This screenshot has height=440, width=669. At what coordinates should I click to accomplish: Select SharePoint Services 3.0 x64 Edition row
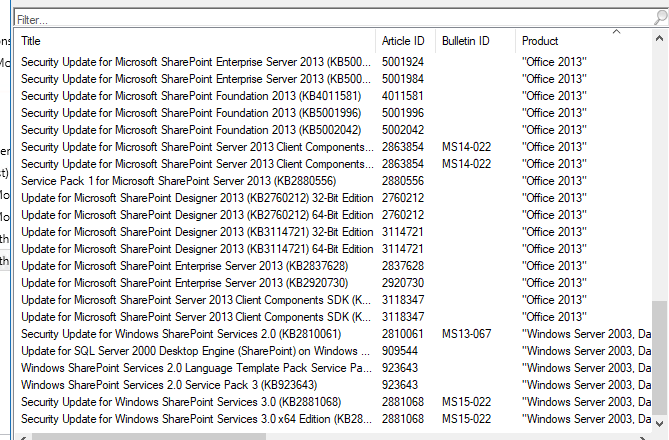pos(335,419)
